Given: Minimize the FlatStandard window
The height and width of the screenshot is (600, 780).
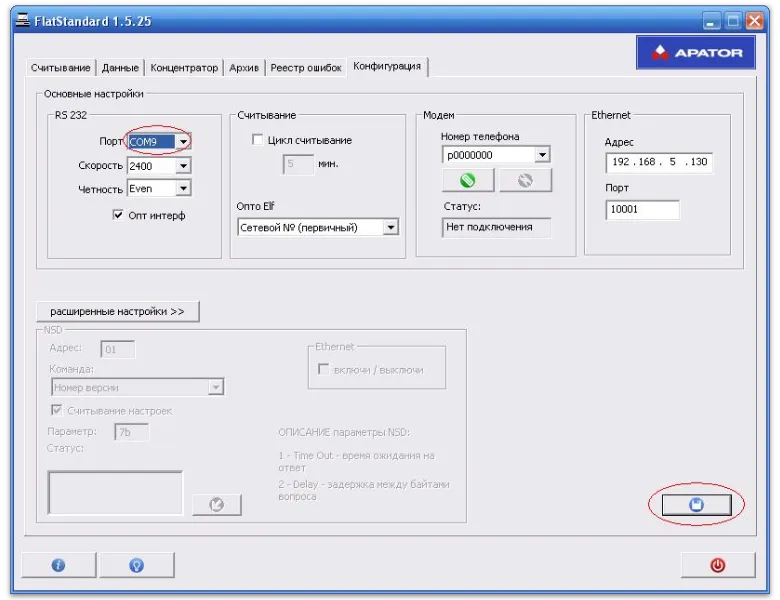Looking at the screenshot, I should [x=711, y=21].
